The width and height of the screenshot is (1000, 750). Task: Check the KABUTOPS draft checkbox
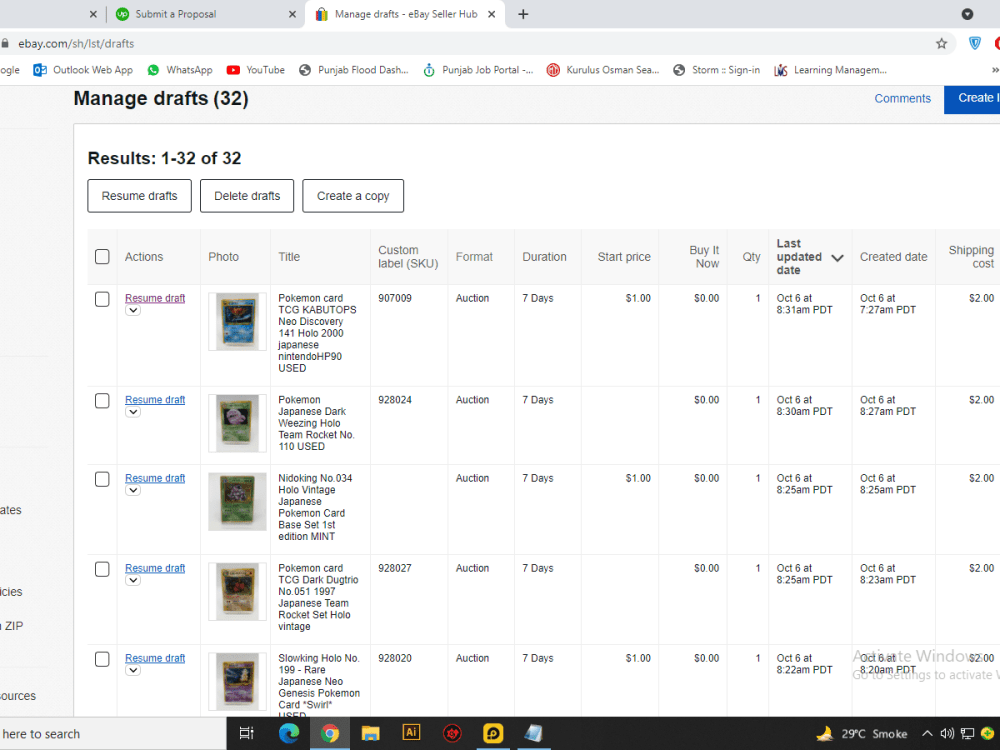[102, 299]
